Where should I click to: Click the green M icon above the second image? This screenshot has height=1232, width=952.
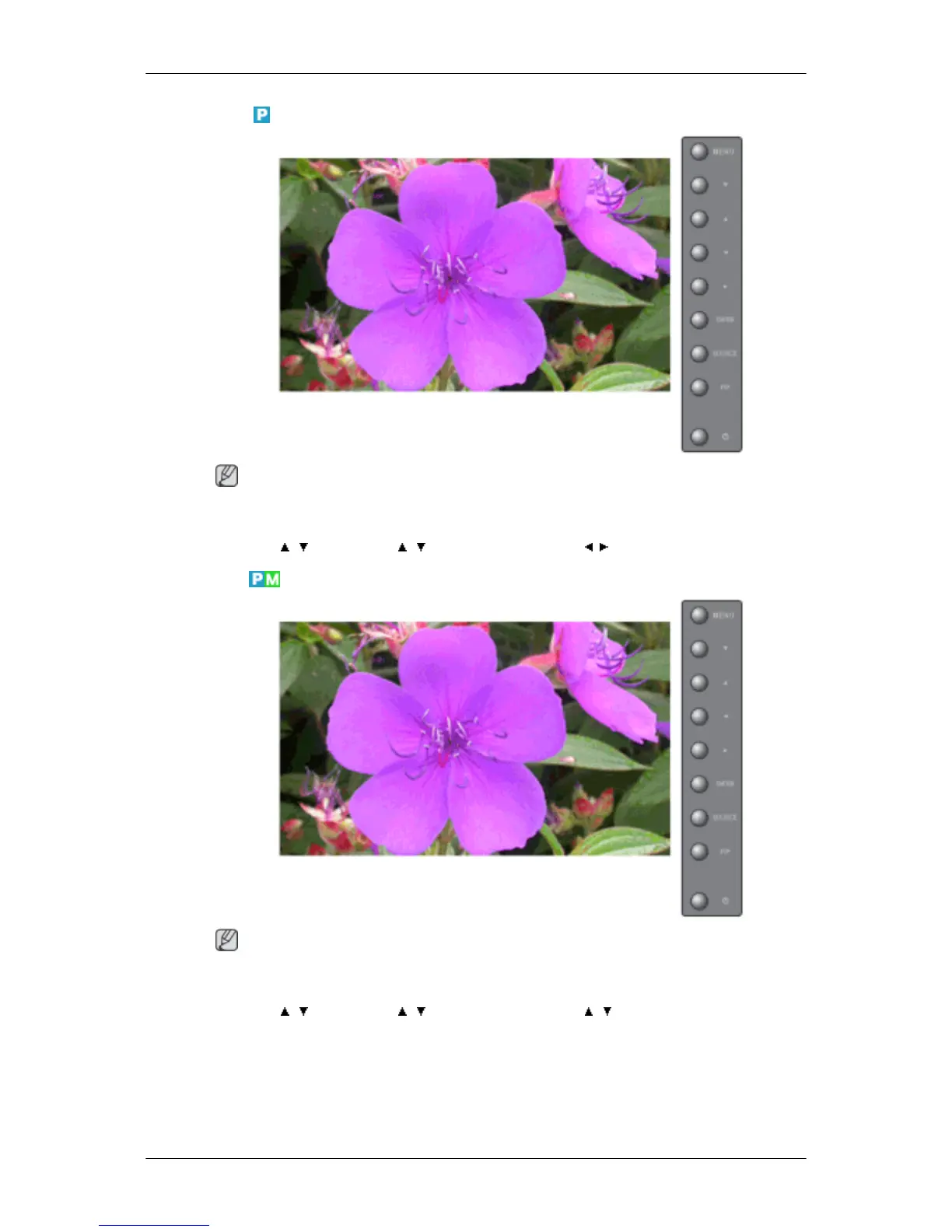pyautogui.click(x=272, y=579)
